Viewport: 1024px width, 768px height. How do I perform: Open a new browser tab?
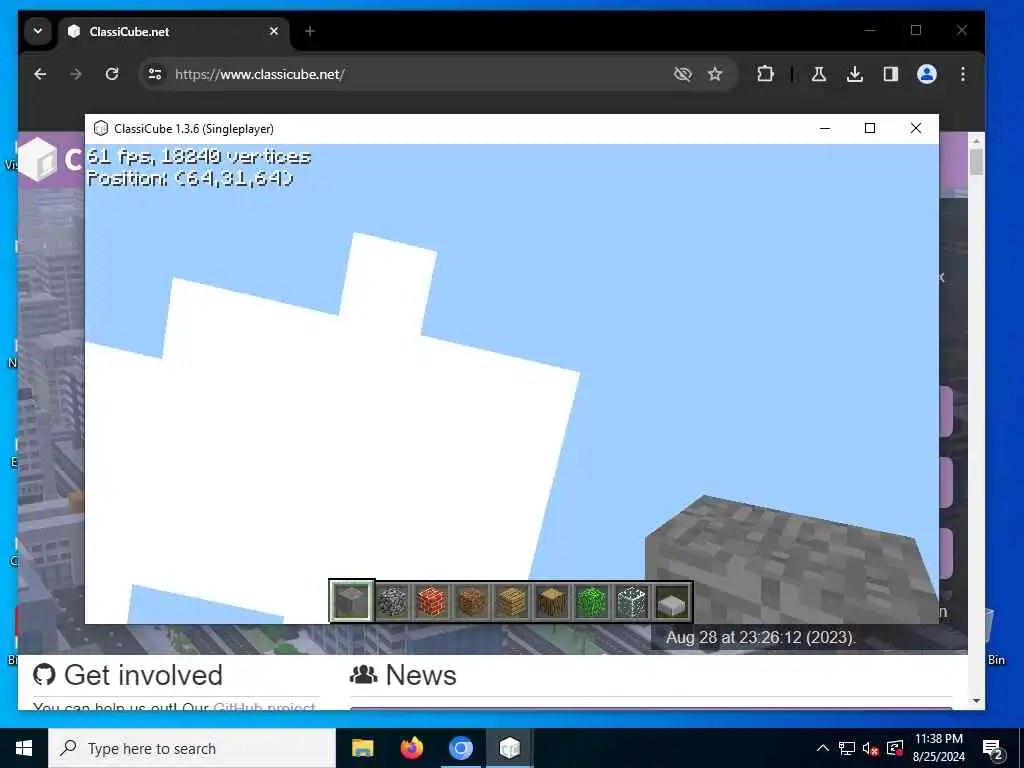coord(310,31)
